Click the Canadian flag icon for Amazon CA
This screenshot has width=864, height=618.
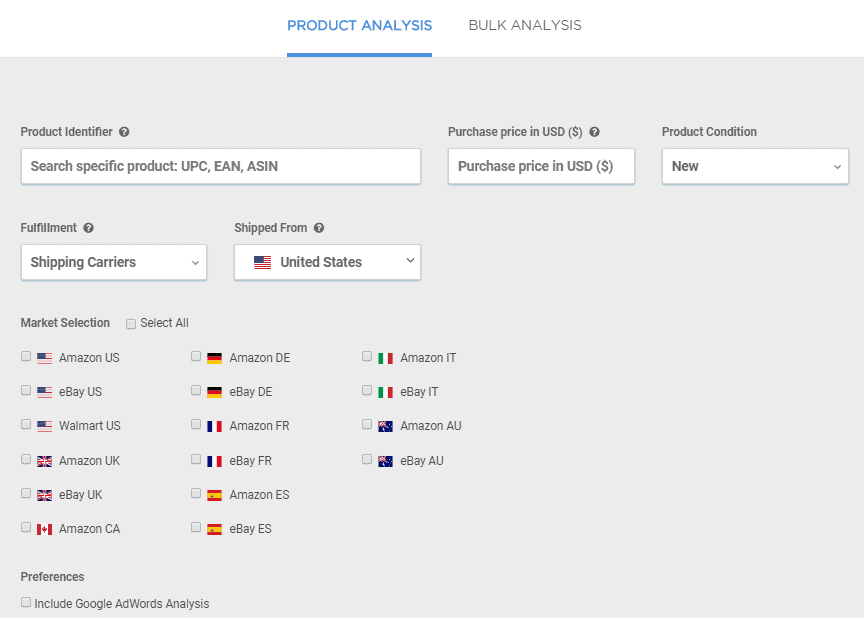tap(44, 529)
